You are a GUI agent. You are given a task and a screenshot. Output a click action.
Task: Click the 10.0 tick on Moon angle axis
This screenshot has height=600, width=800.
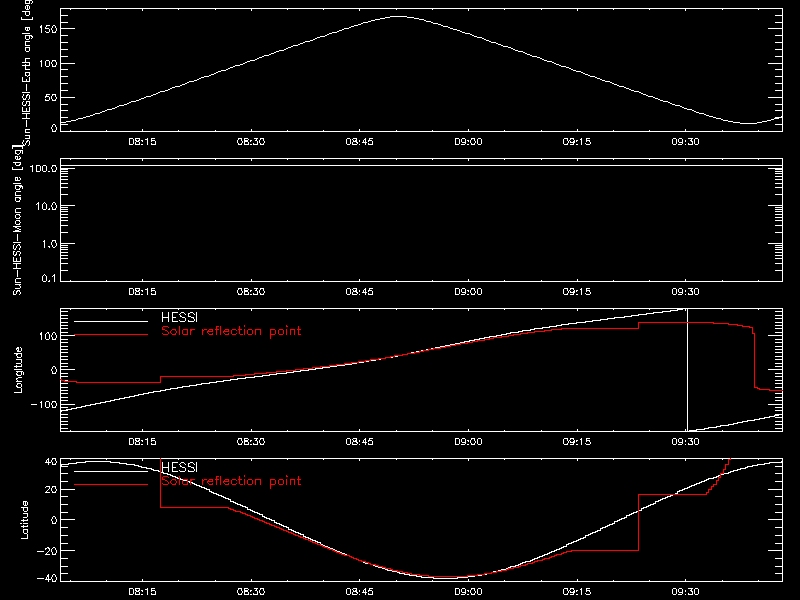[46, 206]
